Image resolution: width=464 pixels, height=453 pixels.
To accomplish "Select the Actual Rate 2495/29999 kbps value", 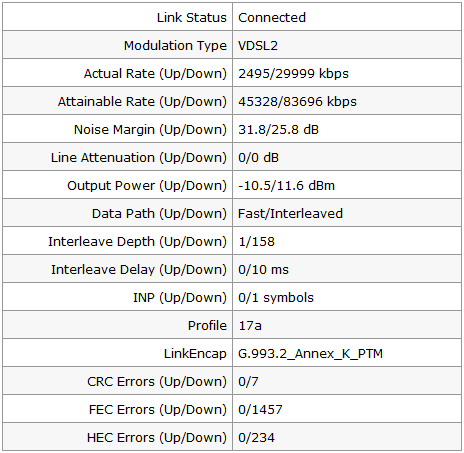I will point(293,74).
